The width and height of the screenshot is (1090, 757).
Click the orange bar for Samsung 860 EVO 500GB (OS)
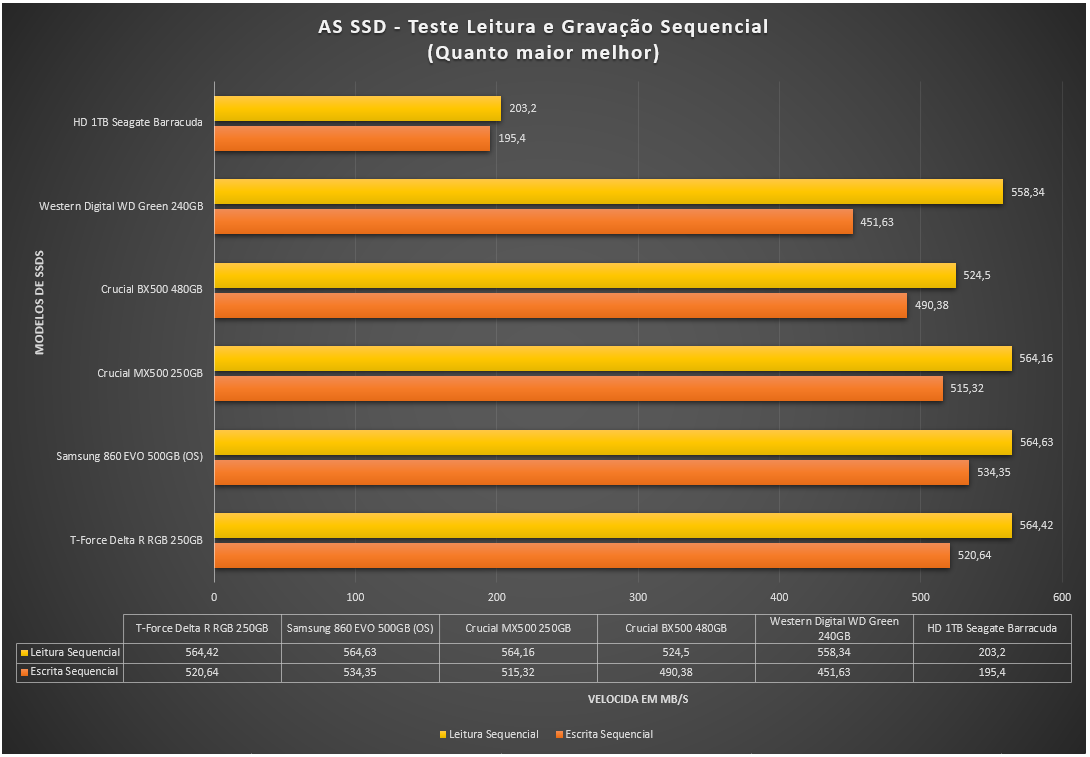click(592, 472)
